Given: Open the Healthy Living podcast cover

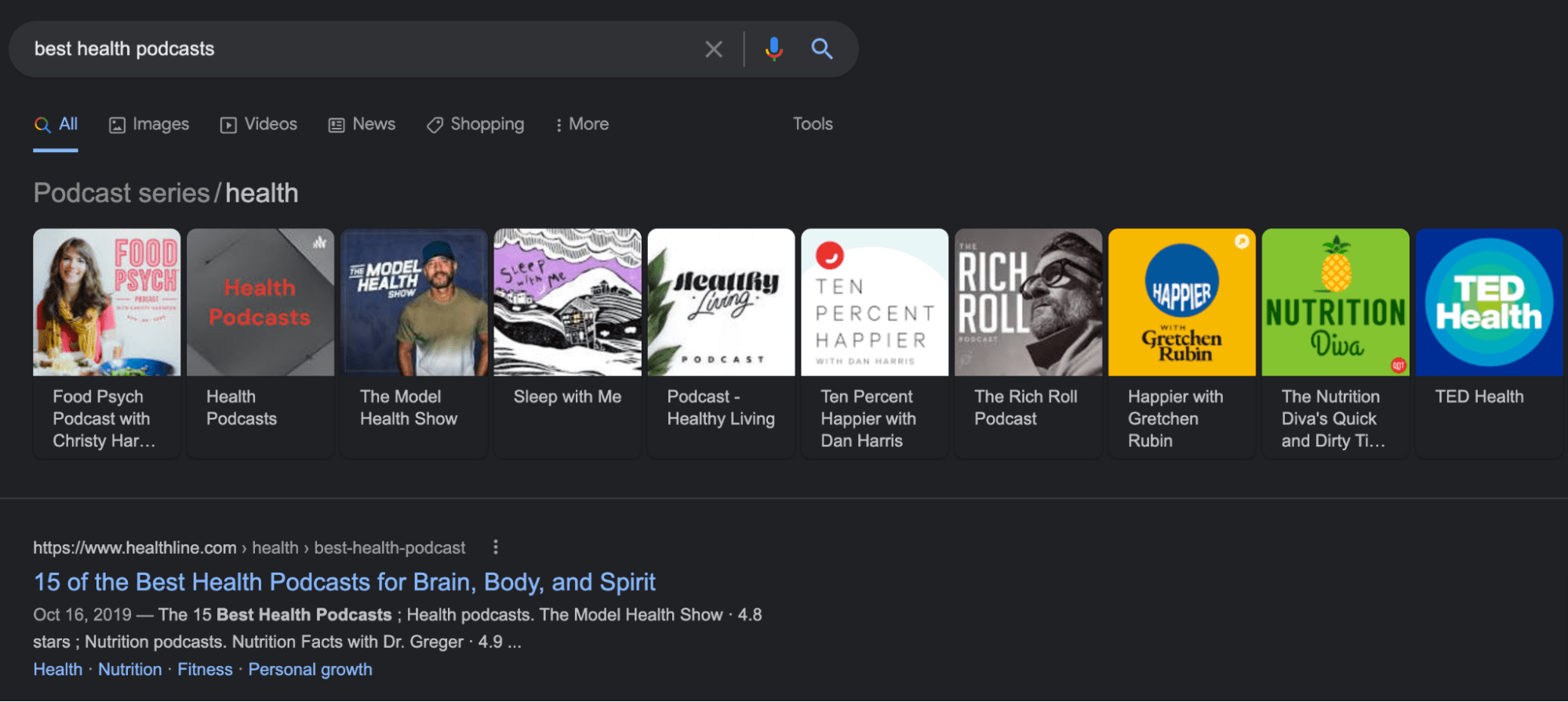Looking at the screenshot, I should [721, 302].
